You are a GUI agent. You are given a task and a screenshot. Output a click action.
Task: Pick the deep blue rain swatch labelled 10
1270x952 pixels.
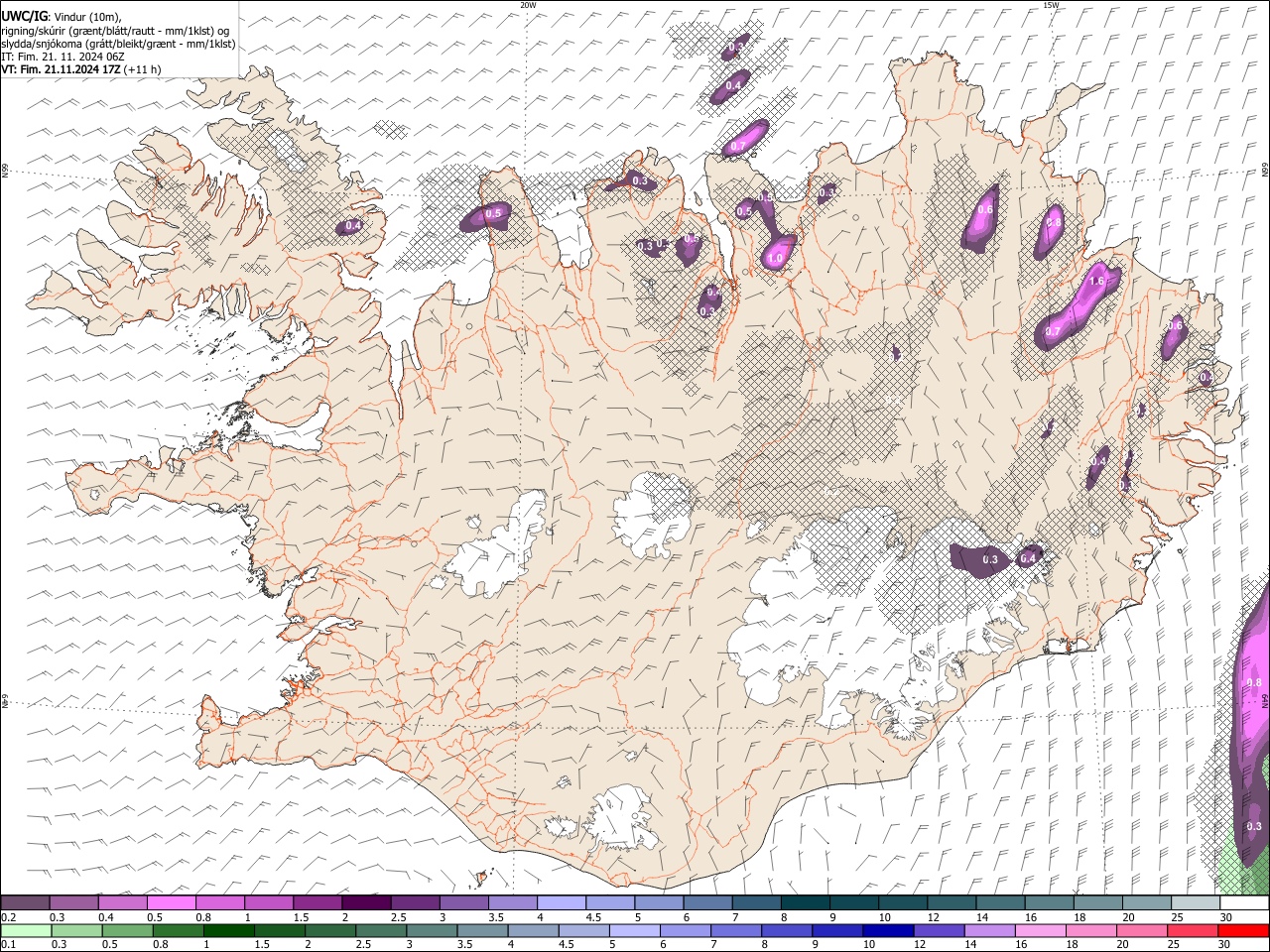click(887, 930)
